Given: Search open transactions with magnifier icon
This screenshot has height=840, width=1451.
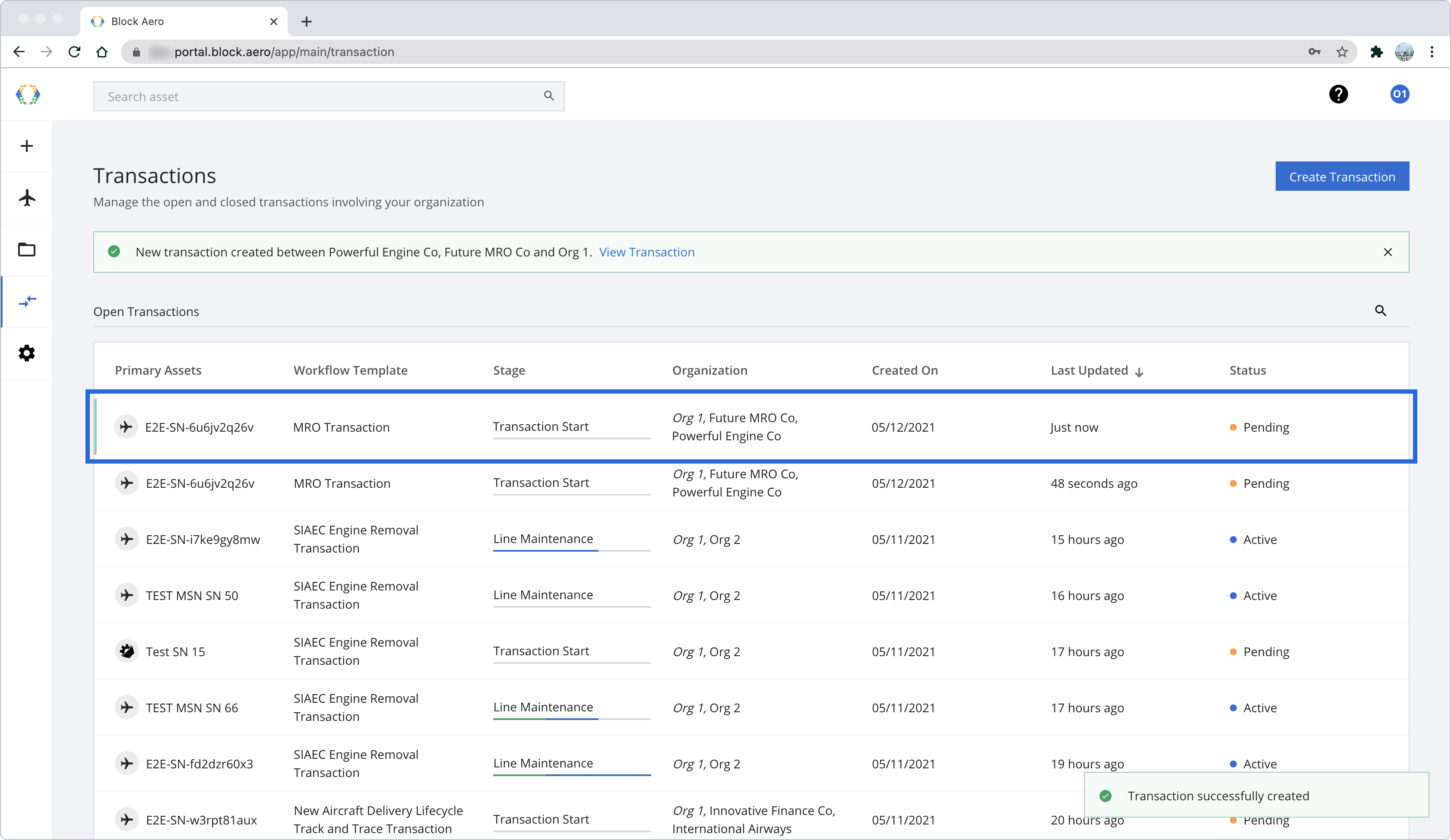Looking at the screenshot, I should coord(1380,311).
